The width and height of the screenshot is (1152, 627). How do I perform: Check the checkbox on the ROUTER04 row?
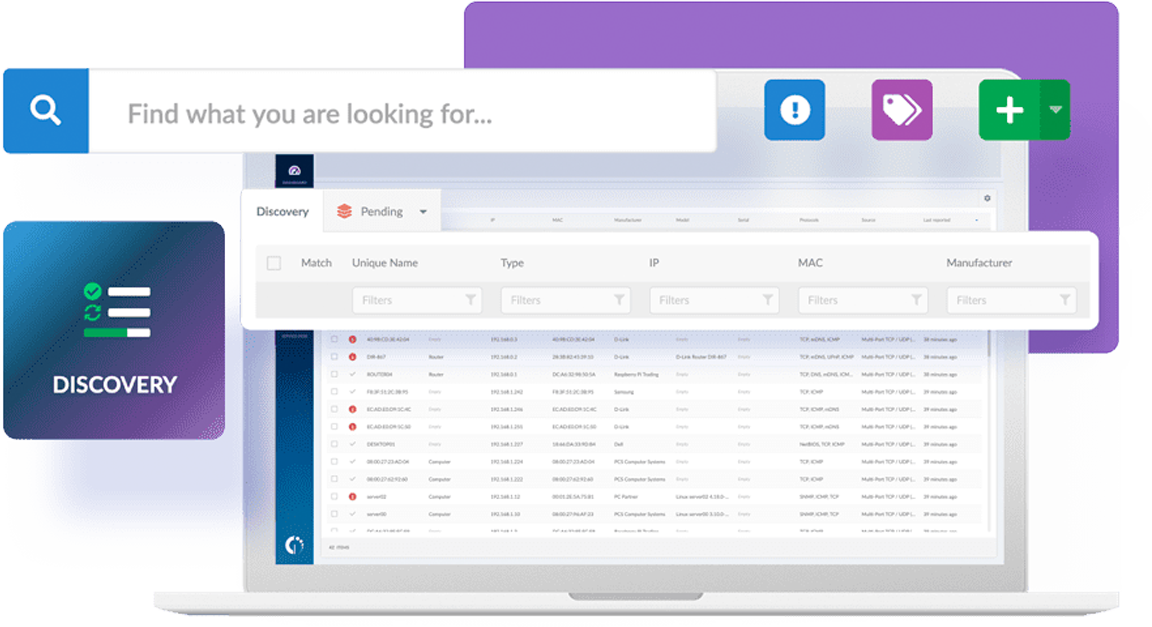click(x=334, y=375)
